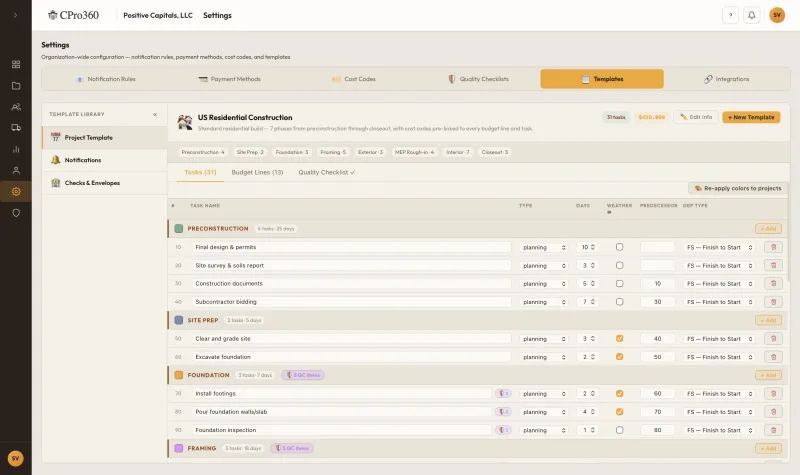Toggle weather checkbox for Site survey & soils report
This screenshot has width=800, height=475.
click(x=619, y=265)
